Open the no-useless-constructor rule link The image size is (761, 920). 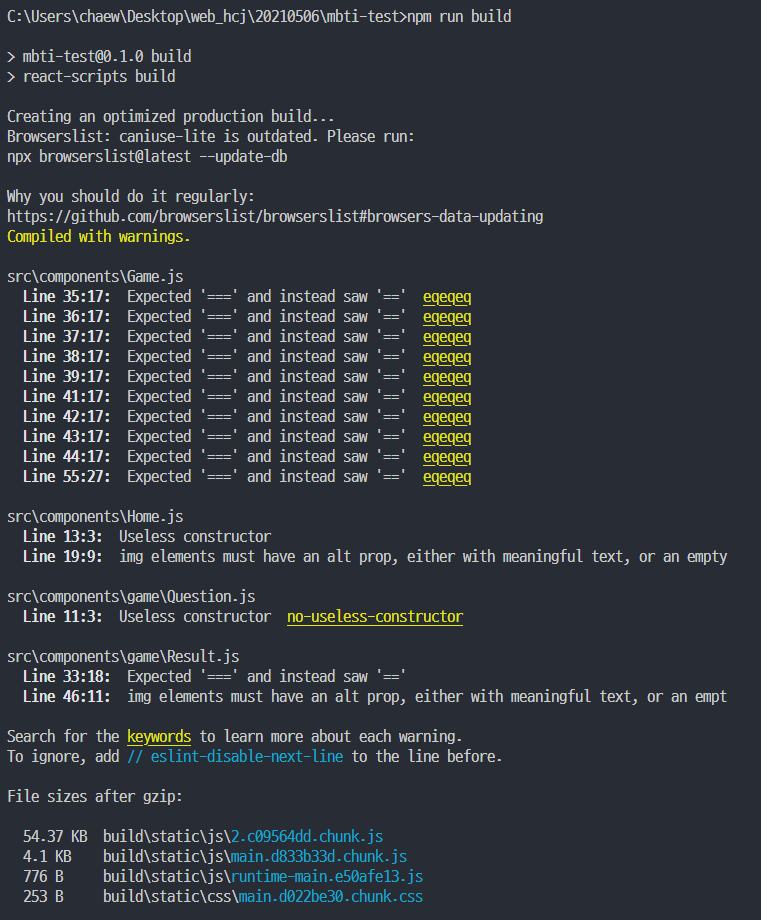[375, 617]
